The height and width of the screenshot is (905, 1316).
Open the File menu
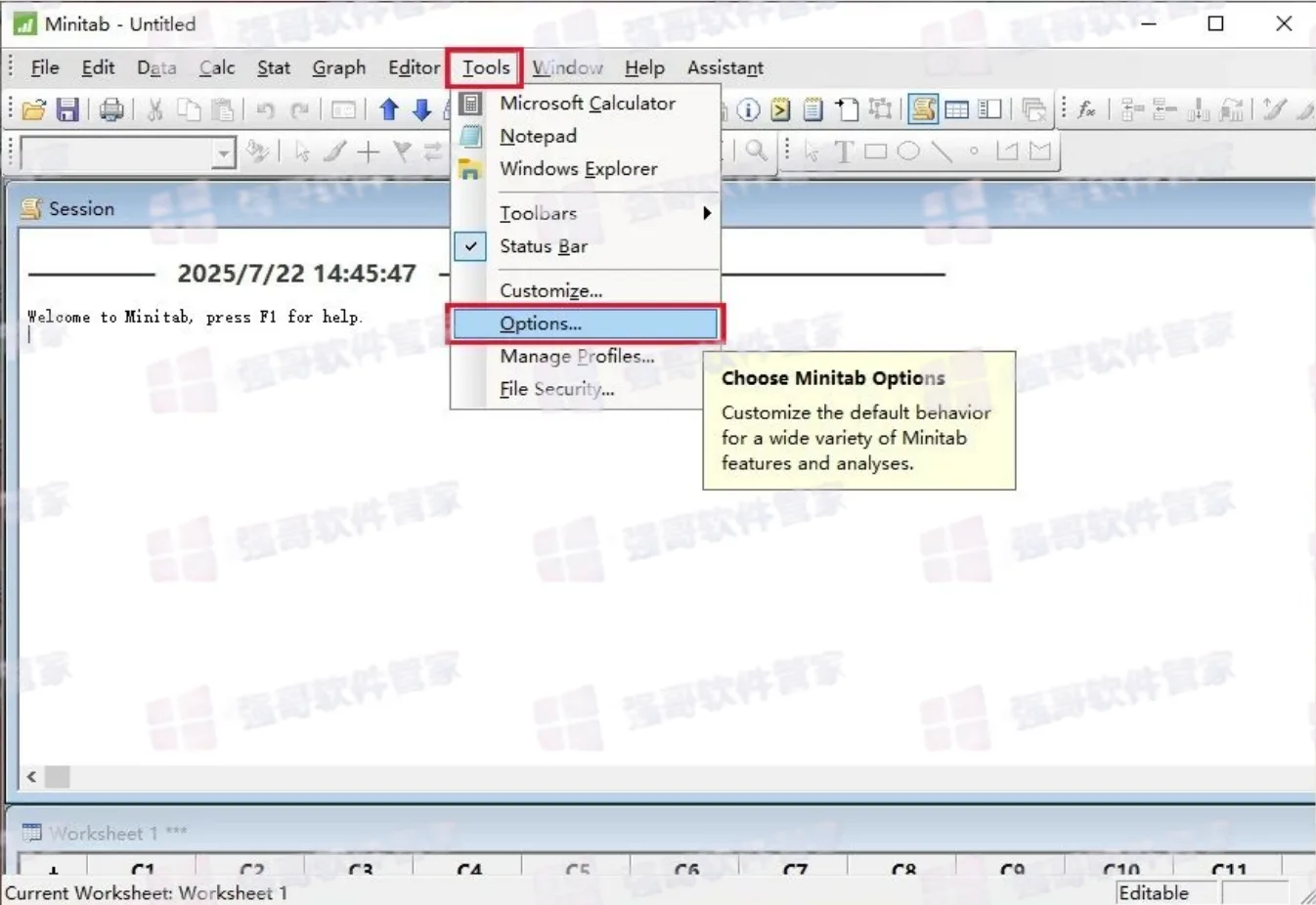tap(45, 67)
